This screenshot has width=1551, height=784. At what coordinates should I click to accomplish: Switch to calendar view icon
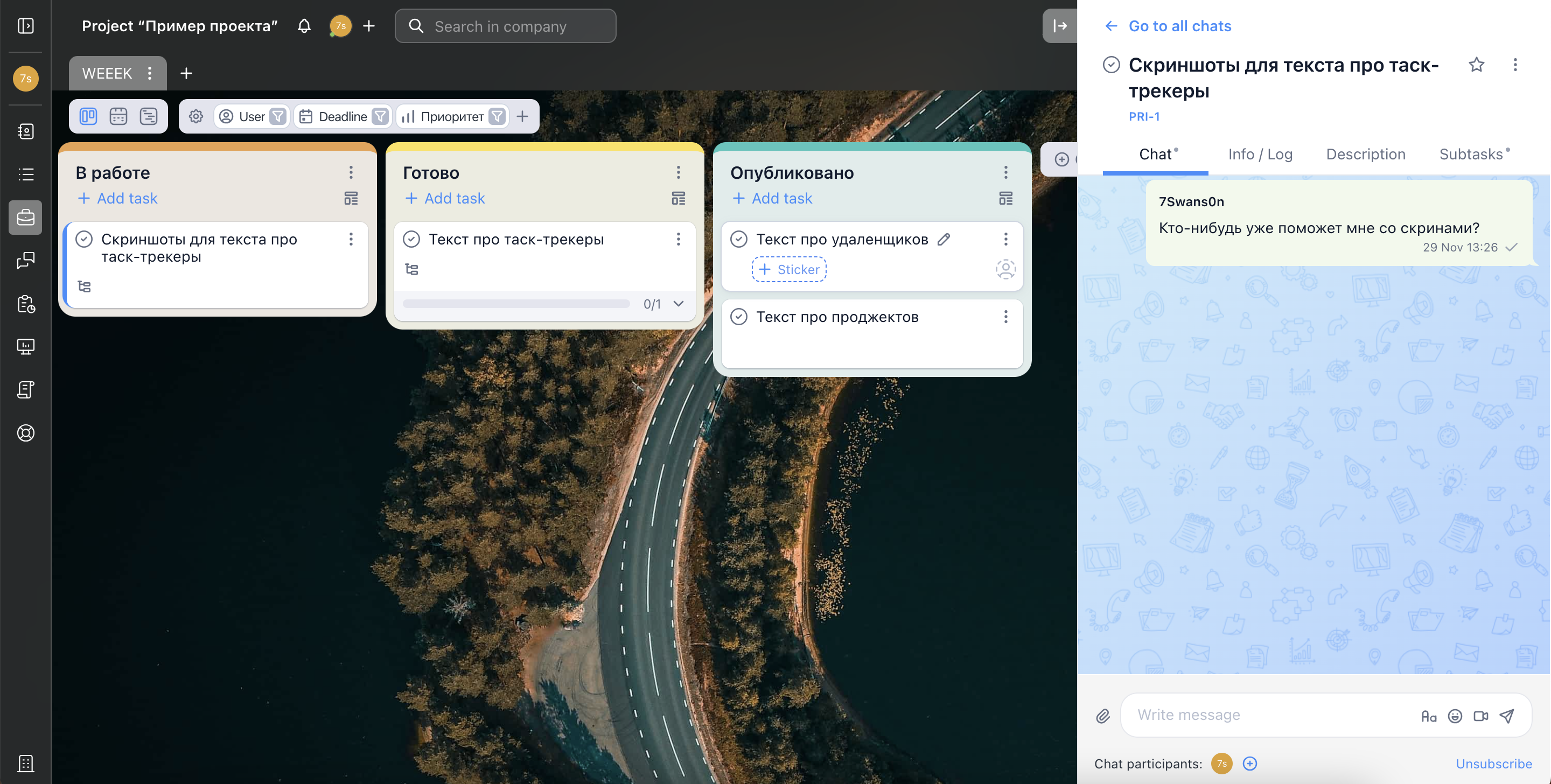(x=118, y=116)
